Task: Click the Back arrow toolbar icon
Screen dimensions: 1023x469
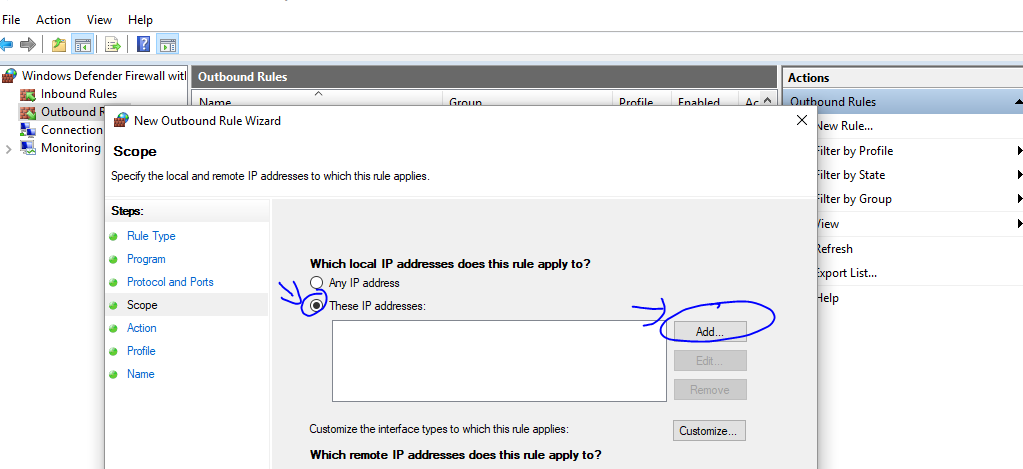Action: click(7, 44)
